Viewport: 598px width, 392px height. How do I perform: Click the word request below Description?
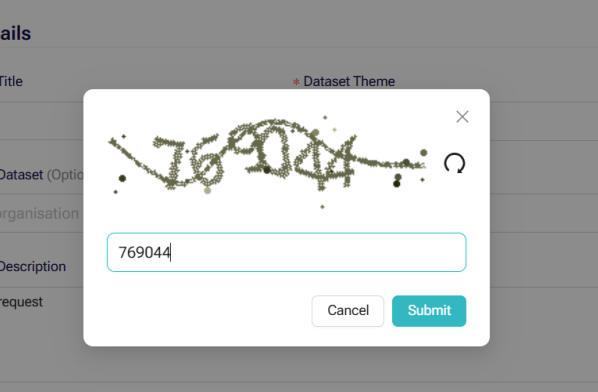[x=21, y=302]
